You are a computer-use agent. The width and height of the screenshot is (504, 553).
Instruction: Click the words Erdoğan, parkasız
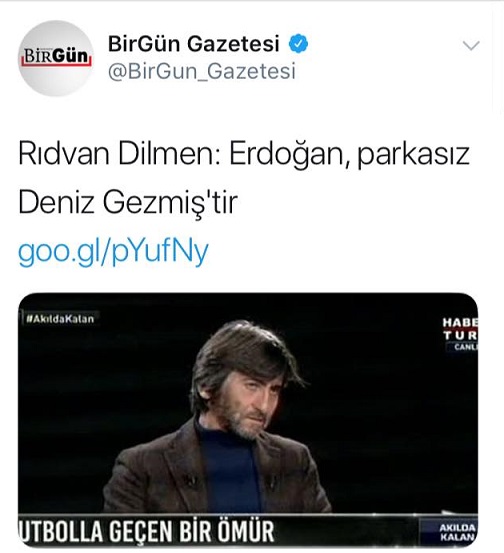(x=350, y=154)
